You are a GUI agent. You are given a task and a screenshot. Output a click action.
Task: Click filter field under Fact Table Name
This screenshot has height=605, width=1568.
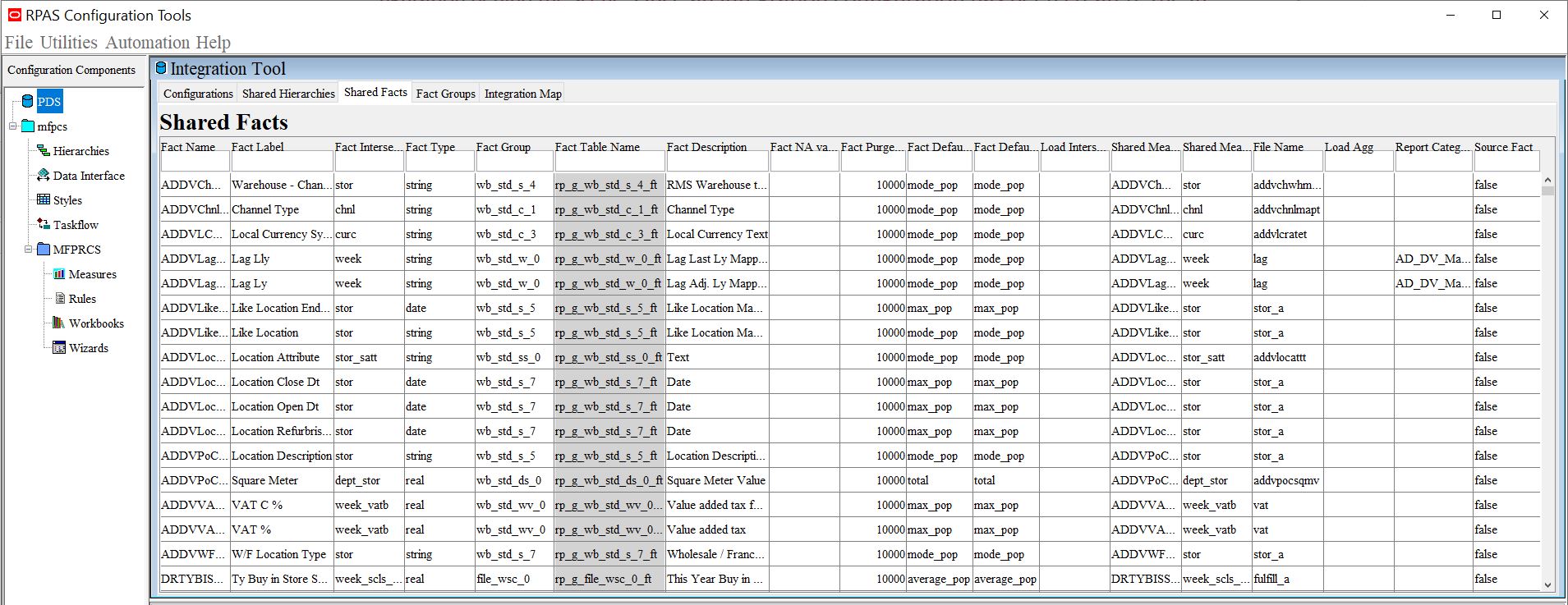[609, 162]
